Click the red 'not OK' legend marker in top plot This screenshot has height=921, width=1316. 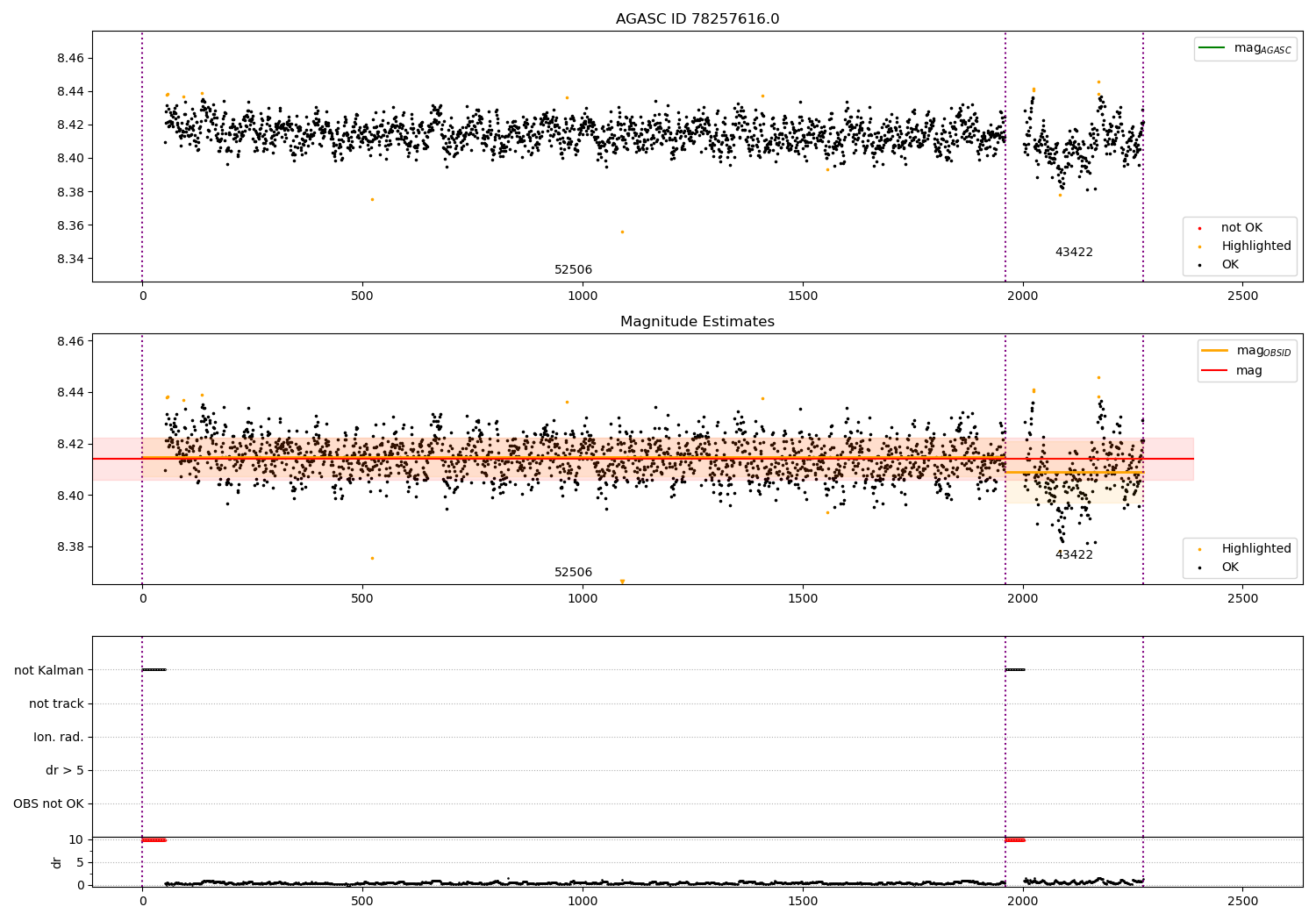(1199, 228)
